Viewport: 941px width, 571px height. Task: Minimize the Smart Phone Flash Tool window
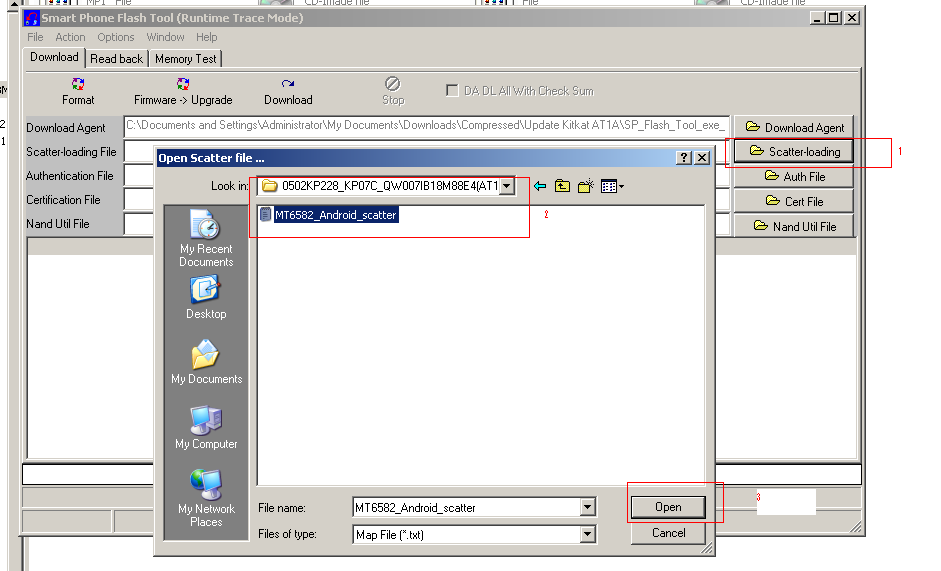click(817, 18)
